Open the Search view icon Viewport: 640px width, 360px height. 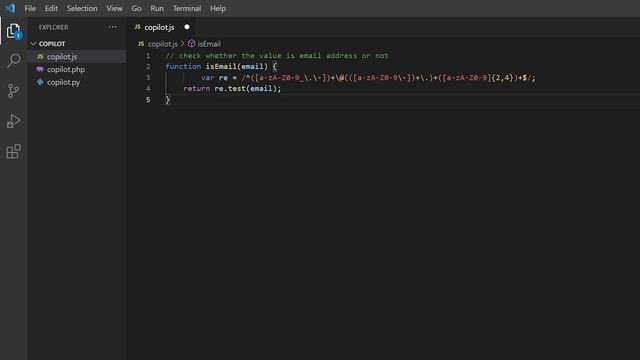coord(13,61)
